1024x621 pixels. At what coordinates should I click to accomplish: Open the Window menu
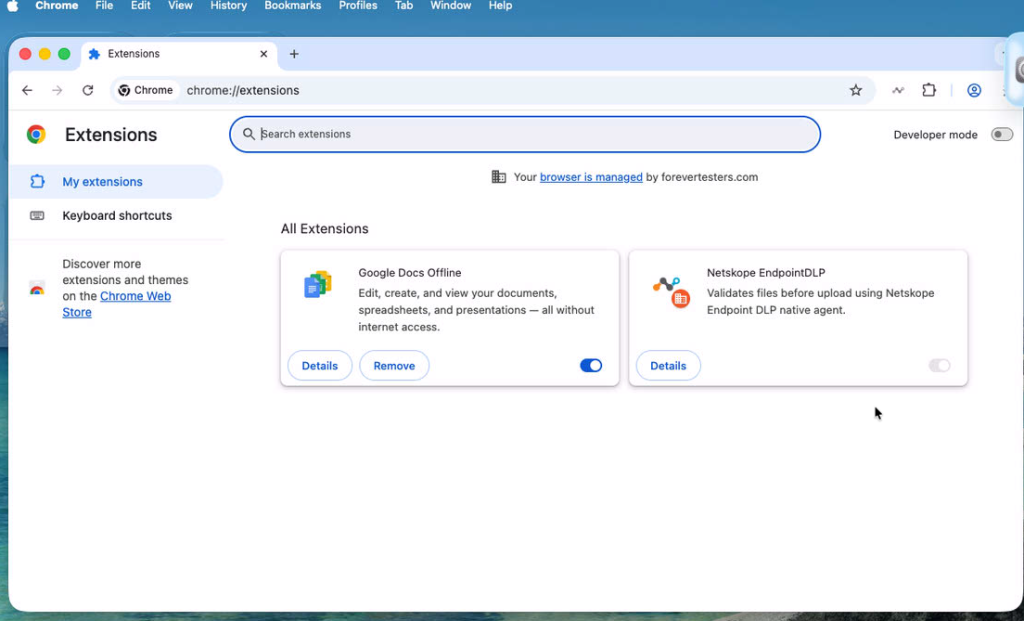(x=451, y=6)
